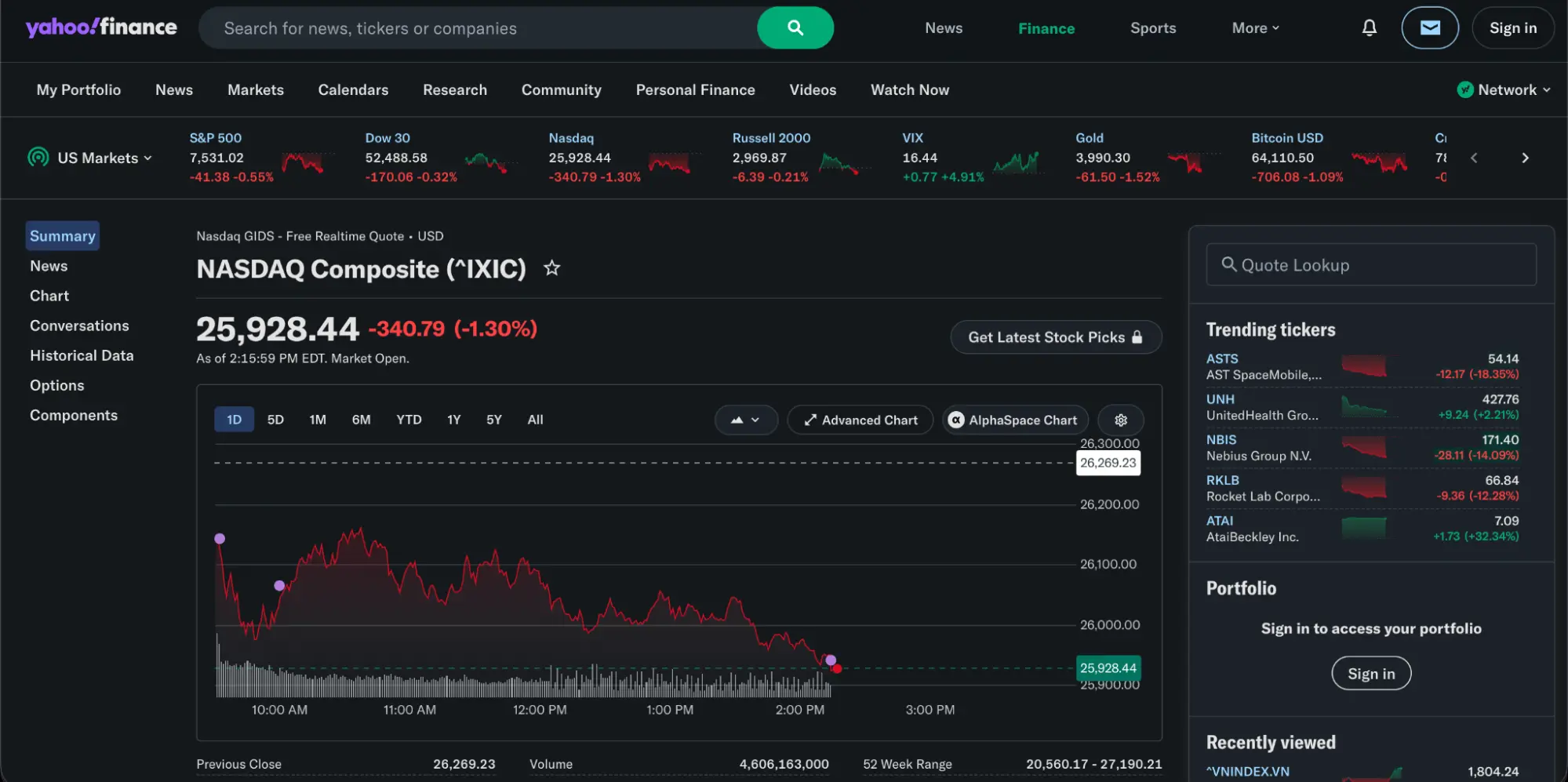Click the Quote Lookup input field
The width and height of the screenshot is (1568, 782).
[1371, 264]
